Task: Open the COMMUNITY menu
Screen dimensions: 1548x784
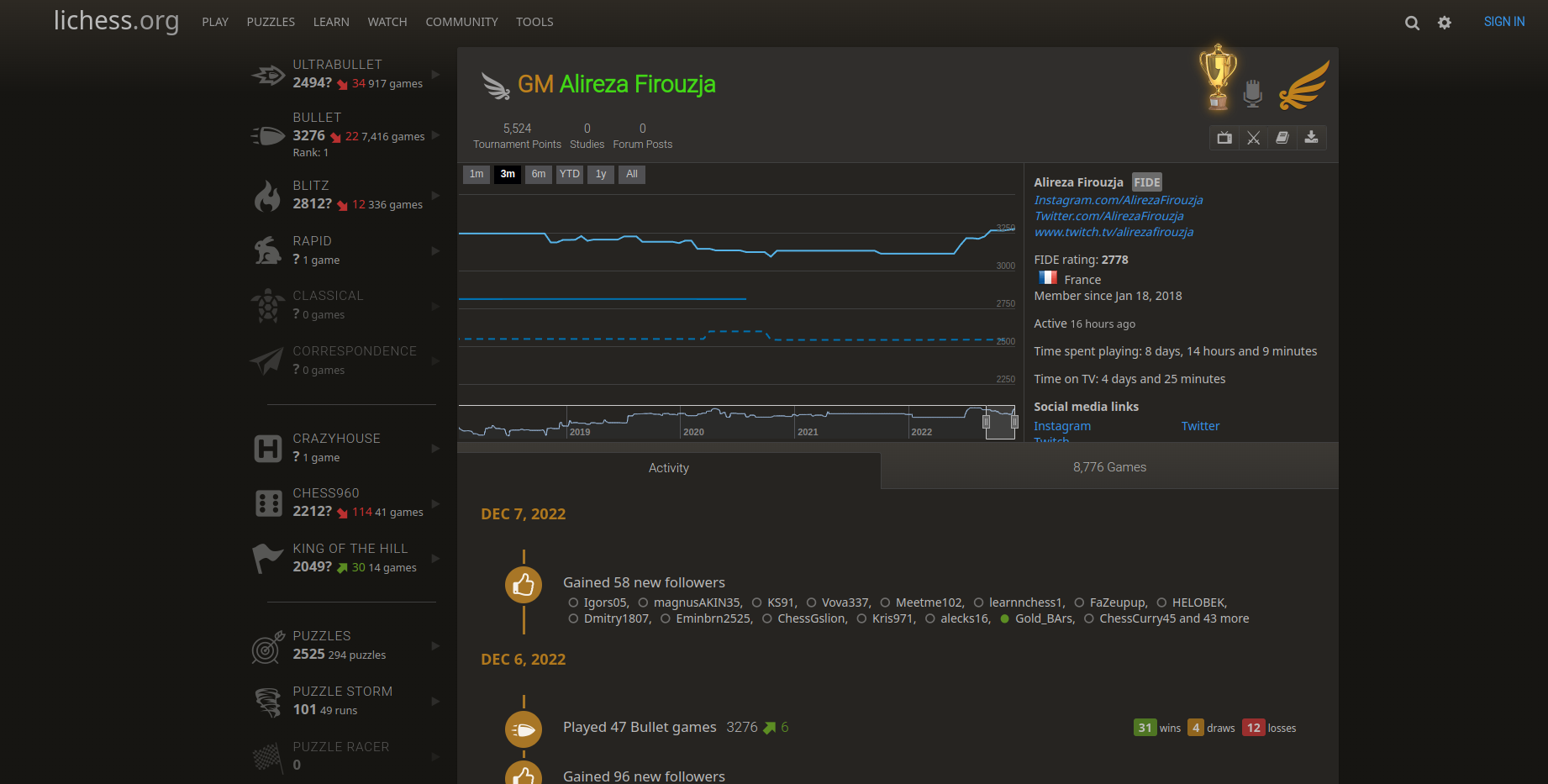Action: 461,22
